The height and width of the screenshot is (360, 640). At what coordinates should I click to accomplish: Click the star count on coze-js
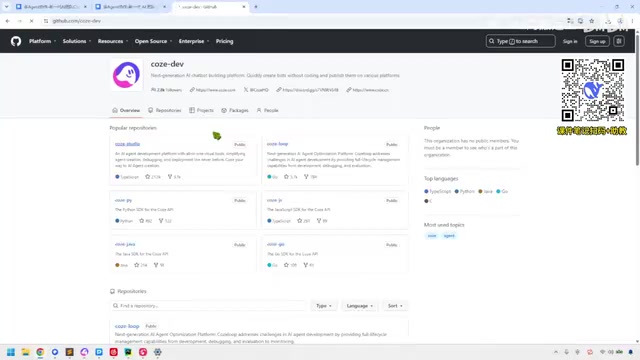(x=304, y=221)
